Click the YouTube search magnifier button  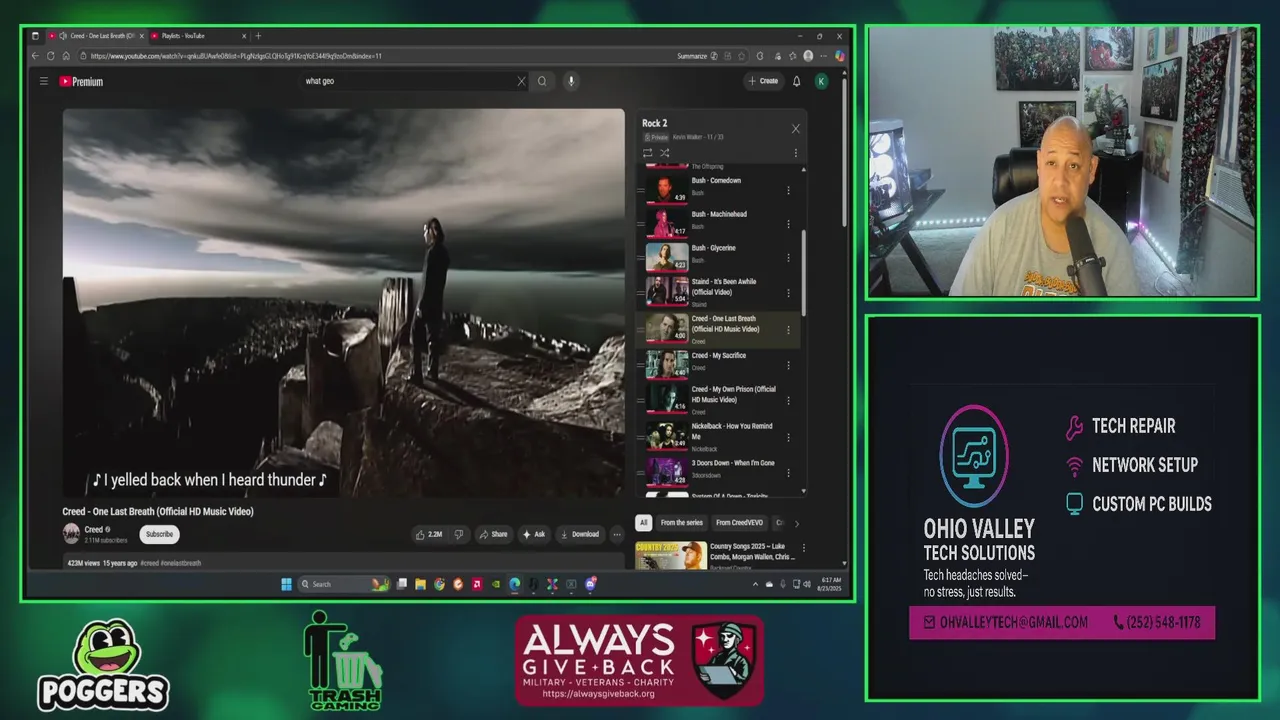(542, 81)
